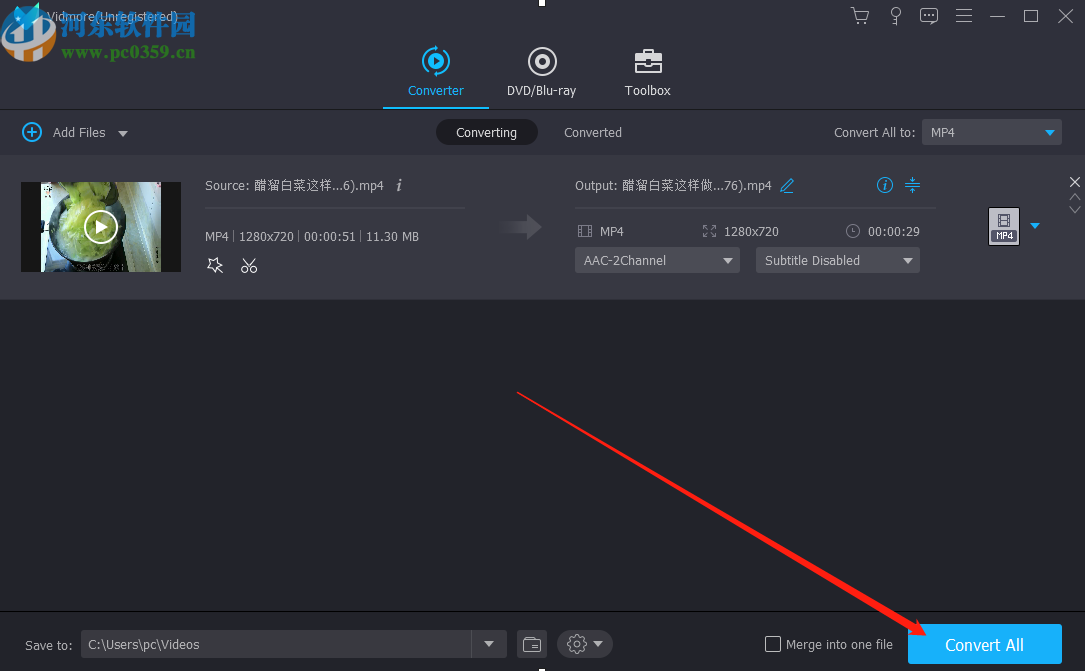The height and width of the screenshot is (671, 1085).
Task: Open the output folder browser icon
Action: pos(531,644)
